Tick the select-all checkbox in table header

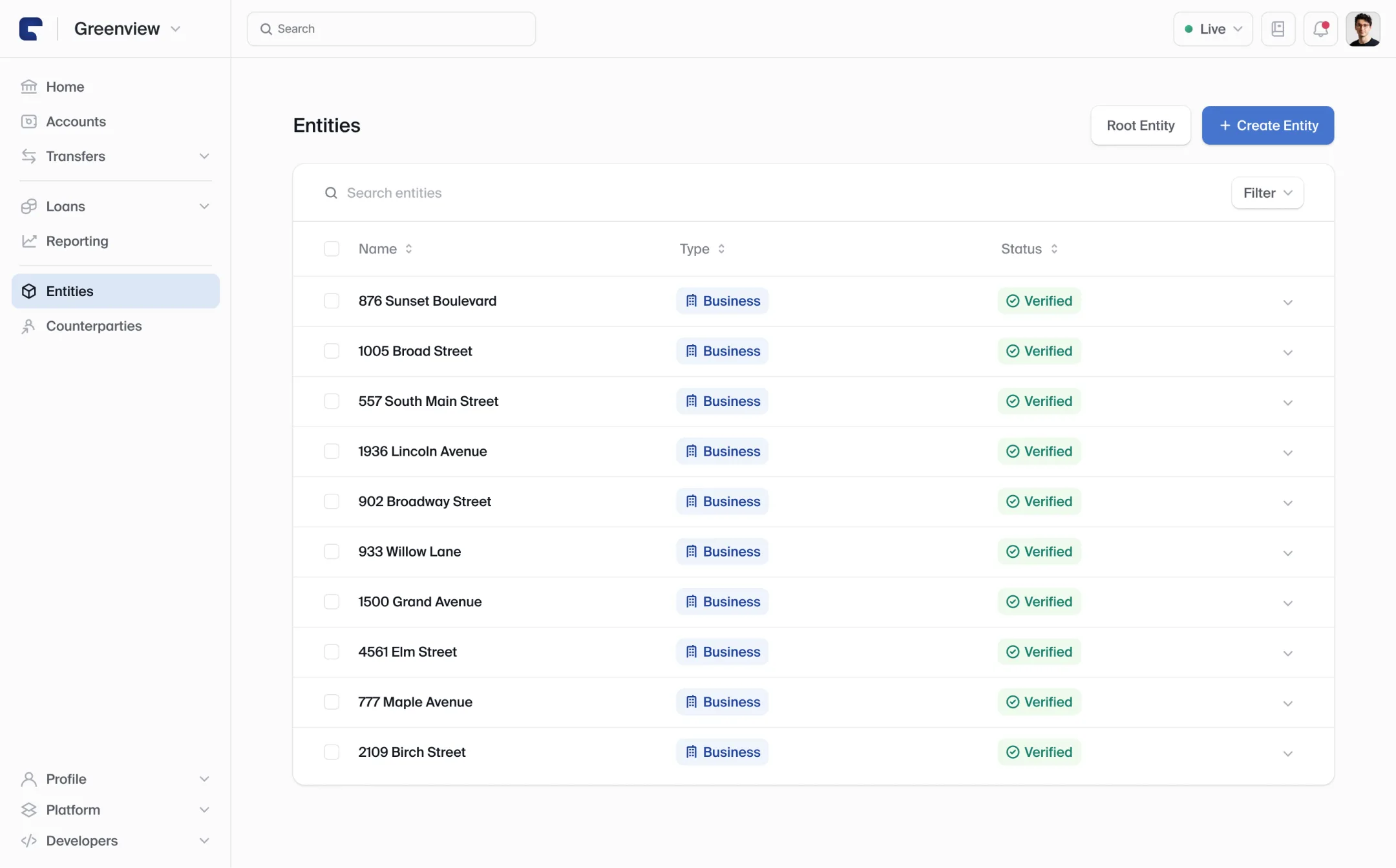point(332,249)
